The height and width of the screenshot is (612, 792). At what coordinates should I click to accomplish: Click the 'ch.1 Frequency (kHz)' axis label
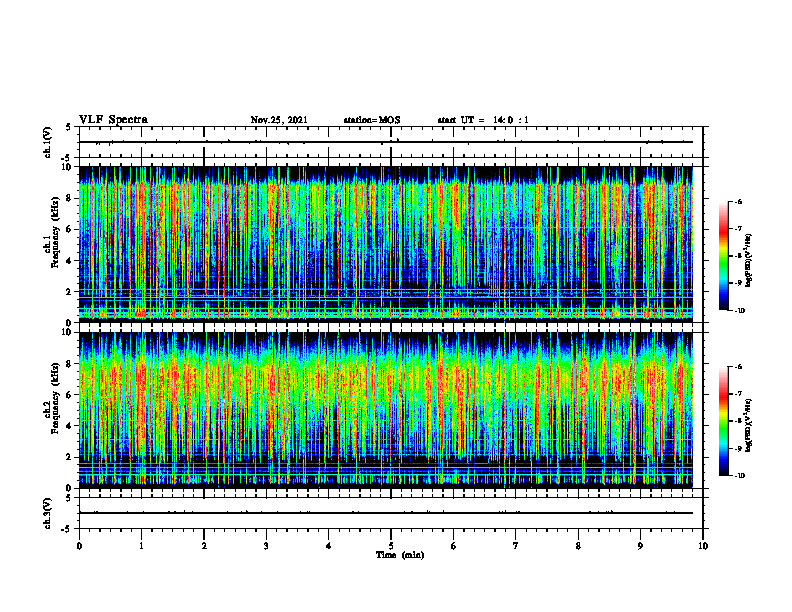coord(51,232)
